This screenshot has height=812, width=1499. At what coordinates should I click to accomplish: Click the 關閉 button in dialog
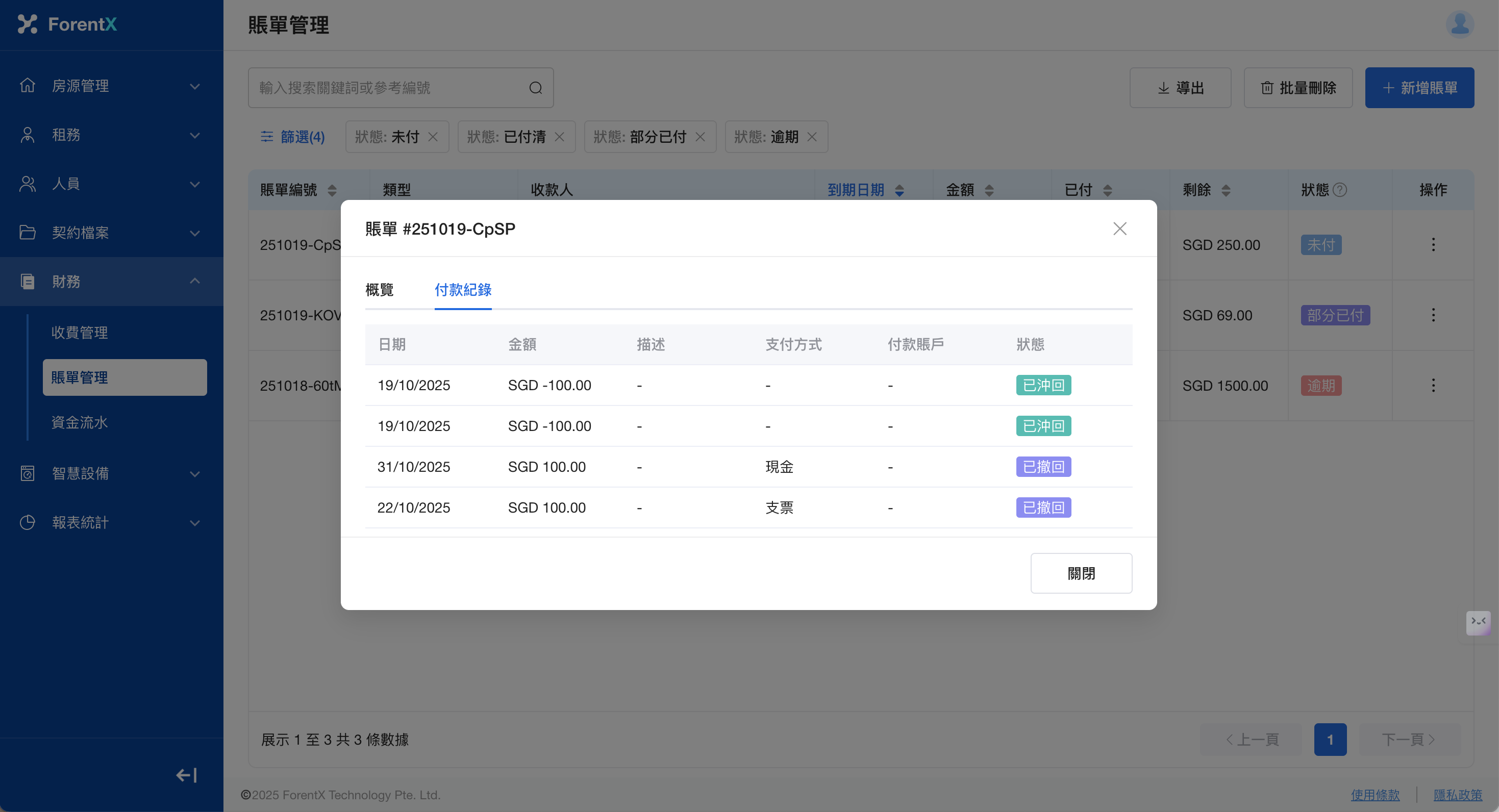click(1081, 573)
